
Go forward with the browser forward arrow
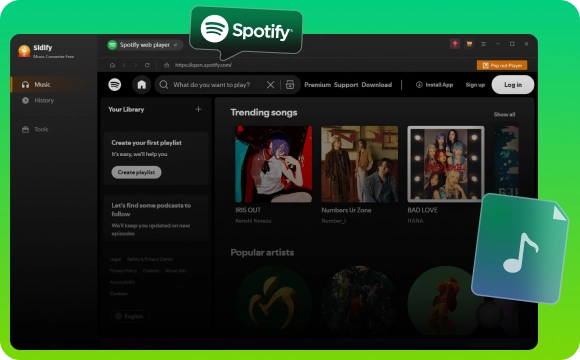point(136,65)
